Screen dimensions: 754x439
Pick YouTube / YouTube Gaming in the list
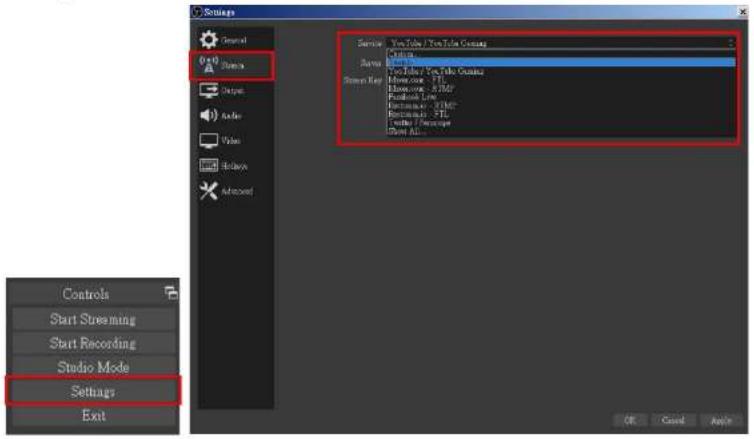coord(561,71)
